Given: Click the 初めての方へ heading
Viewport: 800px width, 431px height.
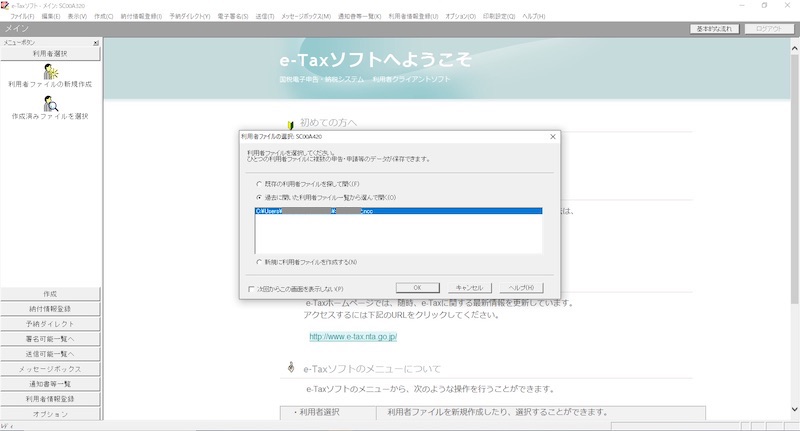Looking at the screenshot, I should [x=328, y=122].
